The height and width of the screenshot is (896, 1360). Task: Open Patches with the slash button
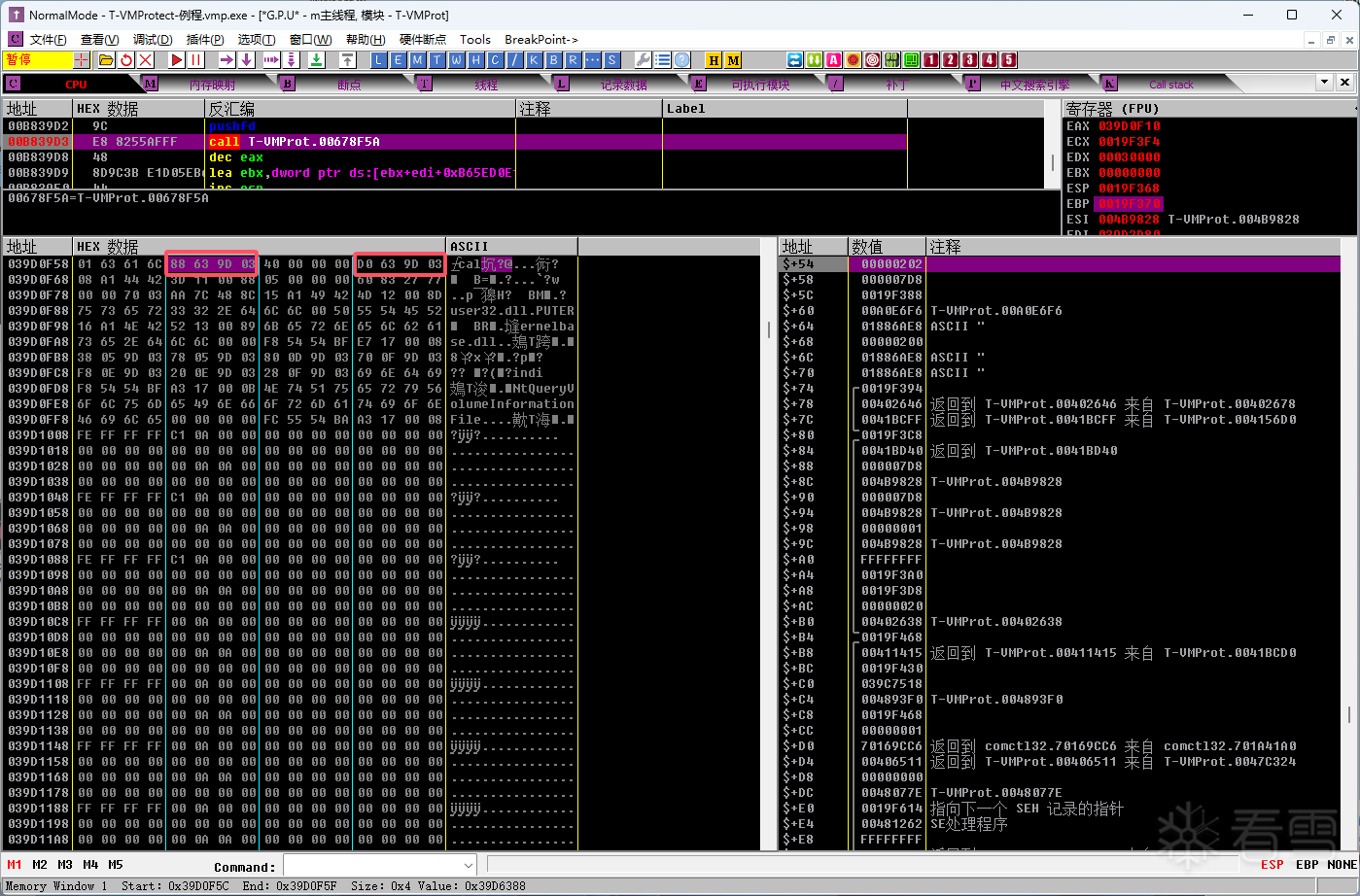(x=514, y=60)
